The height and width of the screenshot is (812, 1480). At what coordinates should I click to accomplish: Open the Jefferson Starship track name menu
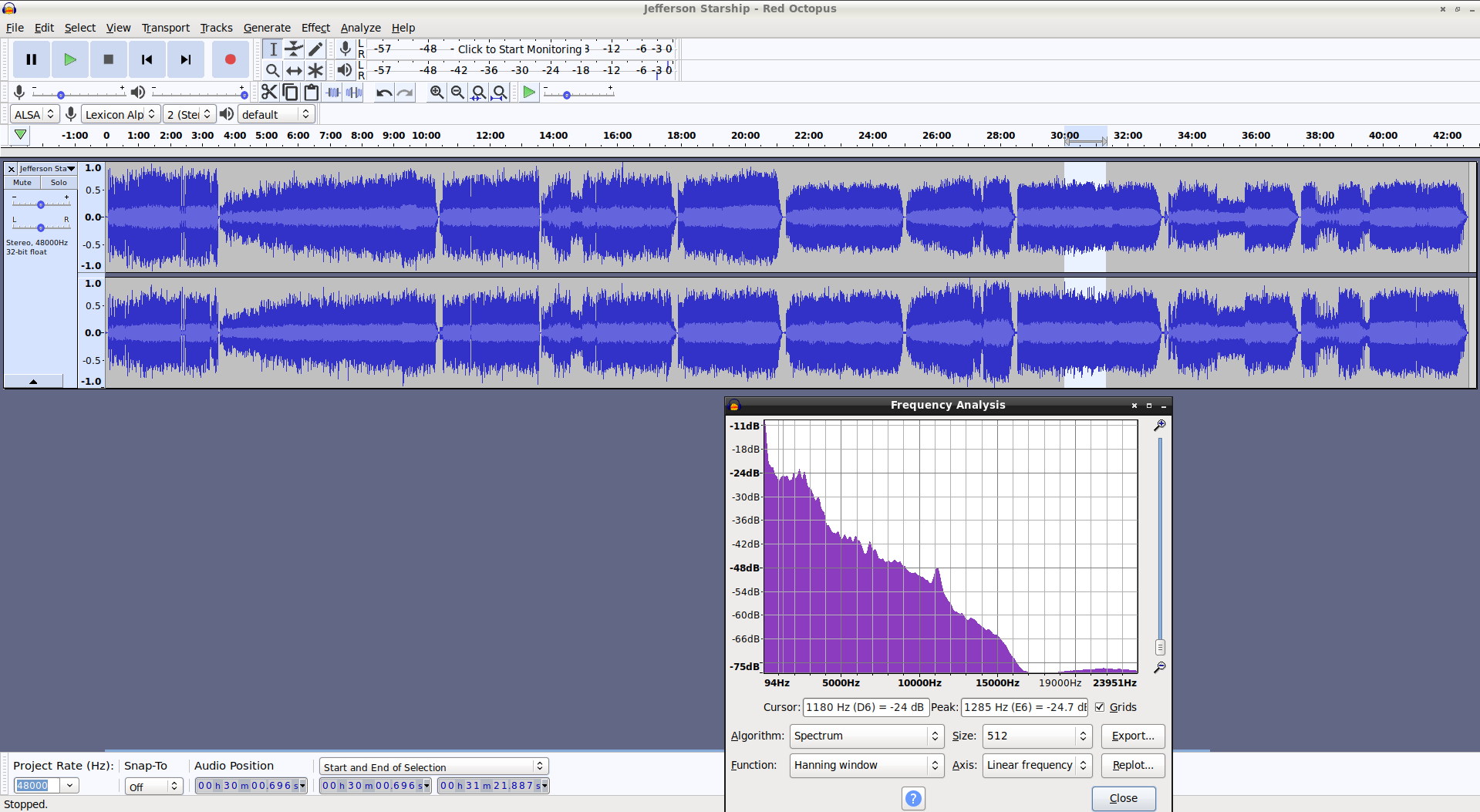[47, 168]
